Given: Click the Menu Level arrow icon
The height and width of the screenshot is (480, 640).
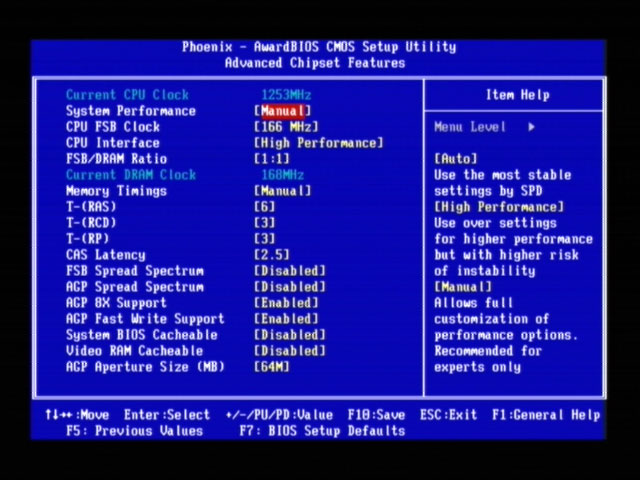Looking at the screenshot, I should [531, 127].
